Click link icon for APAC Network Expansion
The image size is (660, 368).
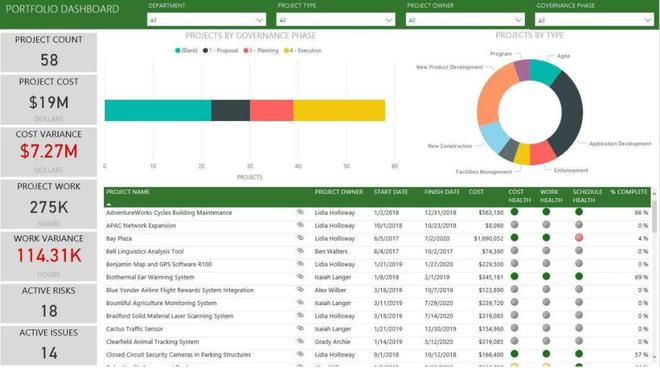(300, 225)
